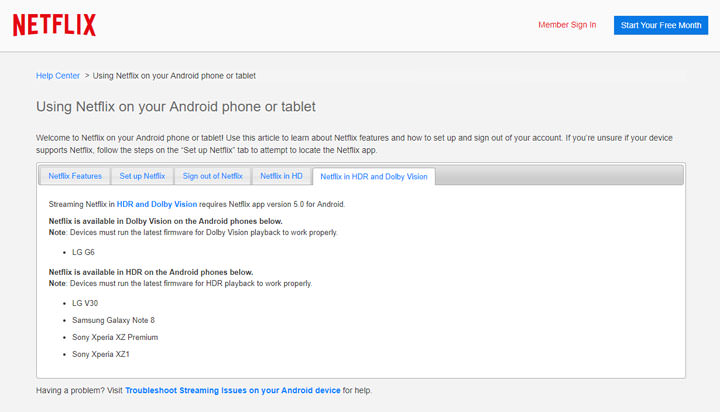720x412 pixels.
Task: Click the page's main title heading
Action: pyautogui.click(x=182, y=106)
